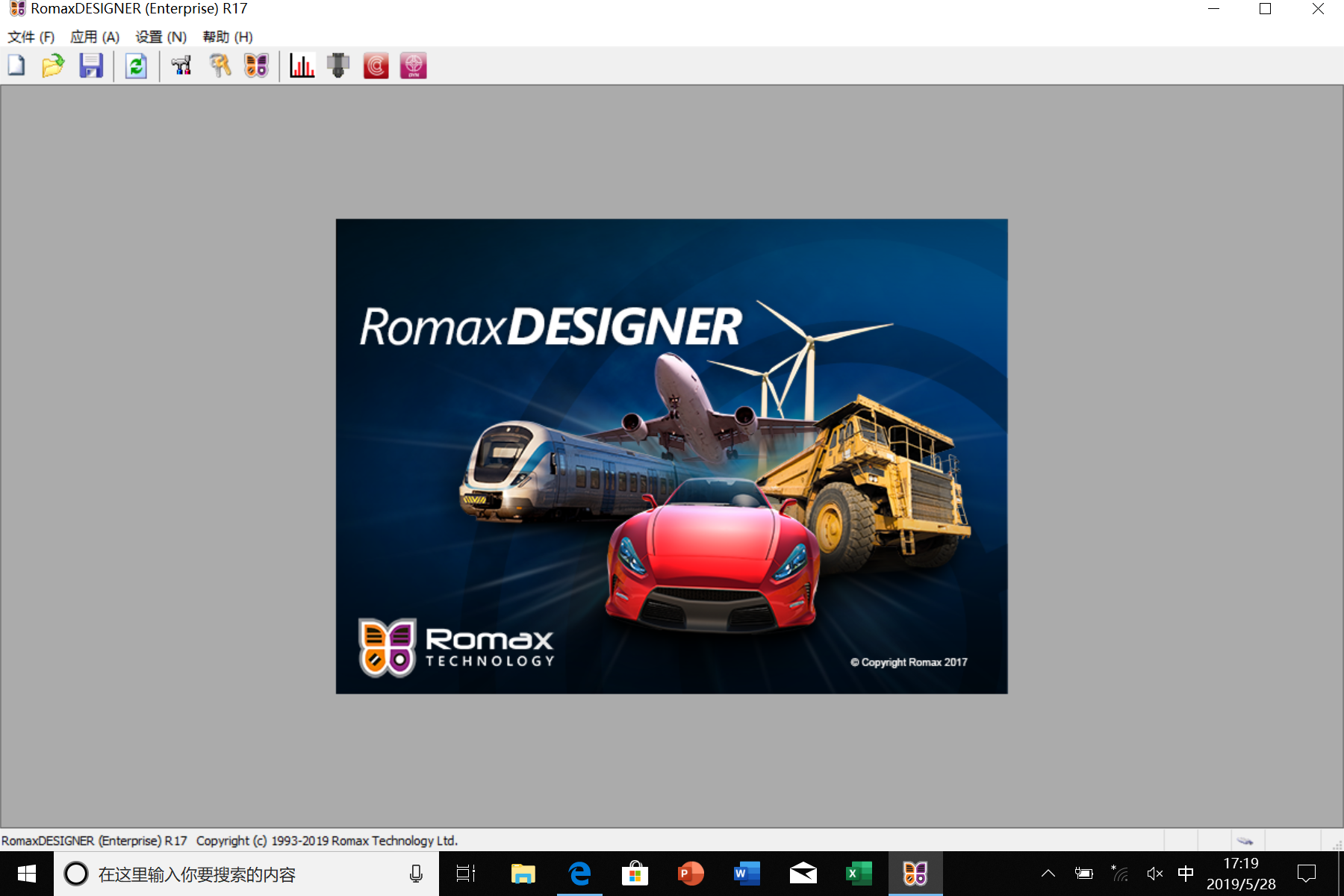Switch to PowerPoint on the taskbar
Viewport: 1344px width, 896px height.
(691, 874)
